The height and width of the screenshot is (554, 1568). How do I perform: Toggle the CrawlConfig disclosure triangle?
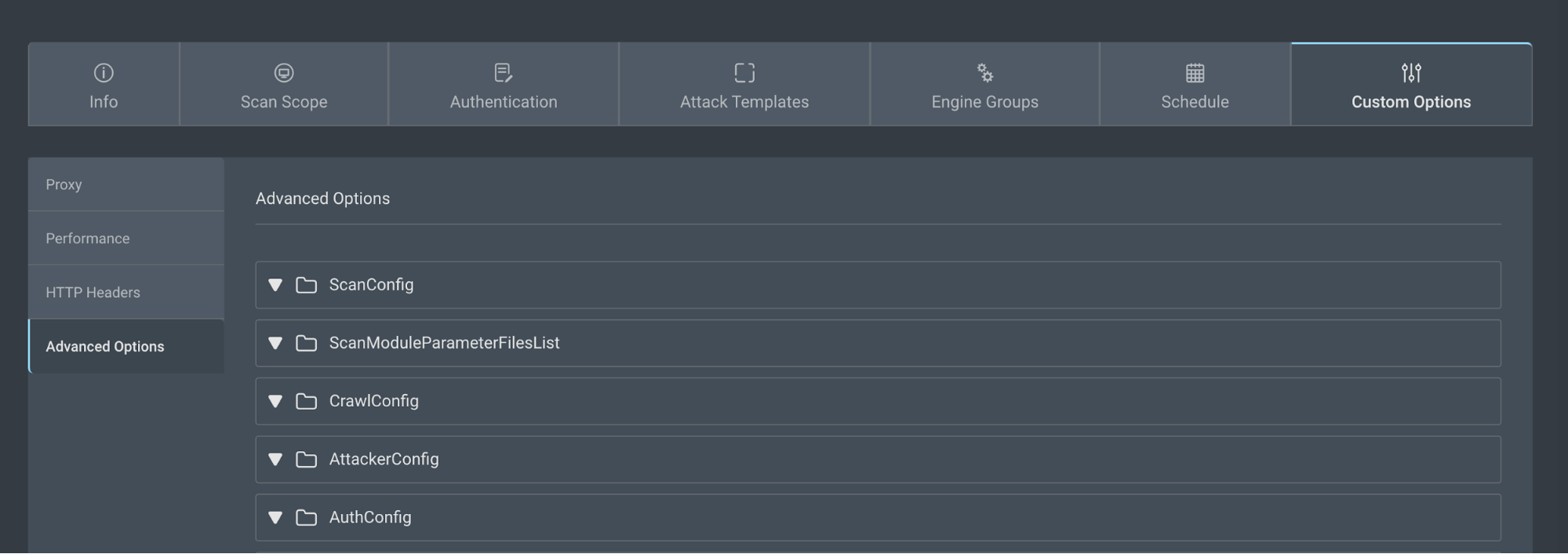pyautogui.click(x=275, y=401)
